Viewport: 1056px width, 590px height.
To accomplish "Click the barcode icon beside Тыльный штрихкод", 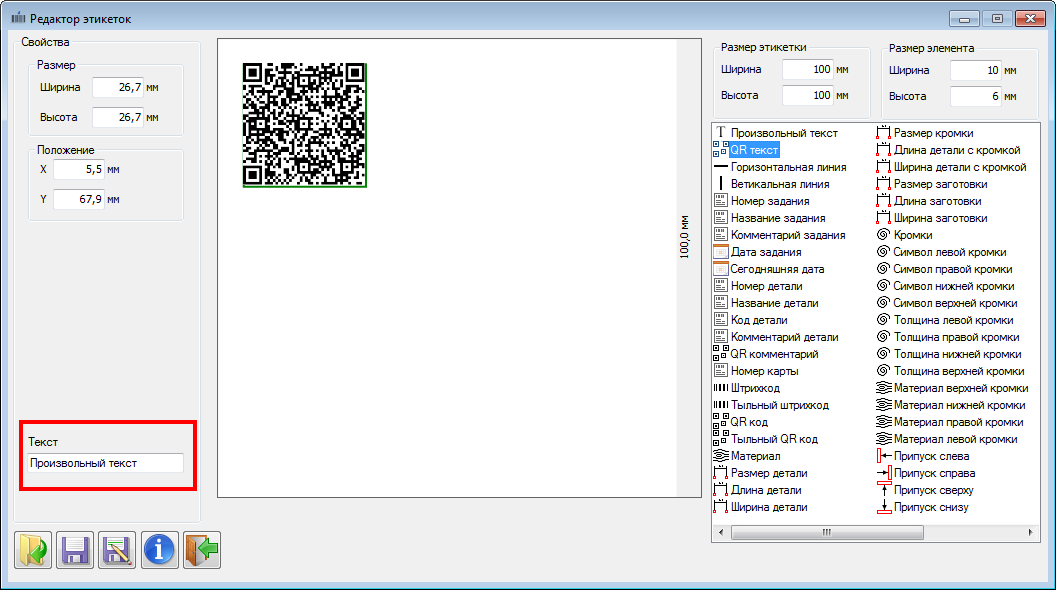I will click(x=721, y=405).
